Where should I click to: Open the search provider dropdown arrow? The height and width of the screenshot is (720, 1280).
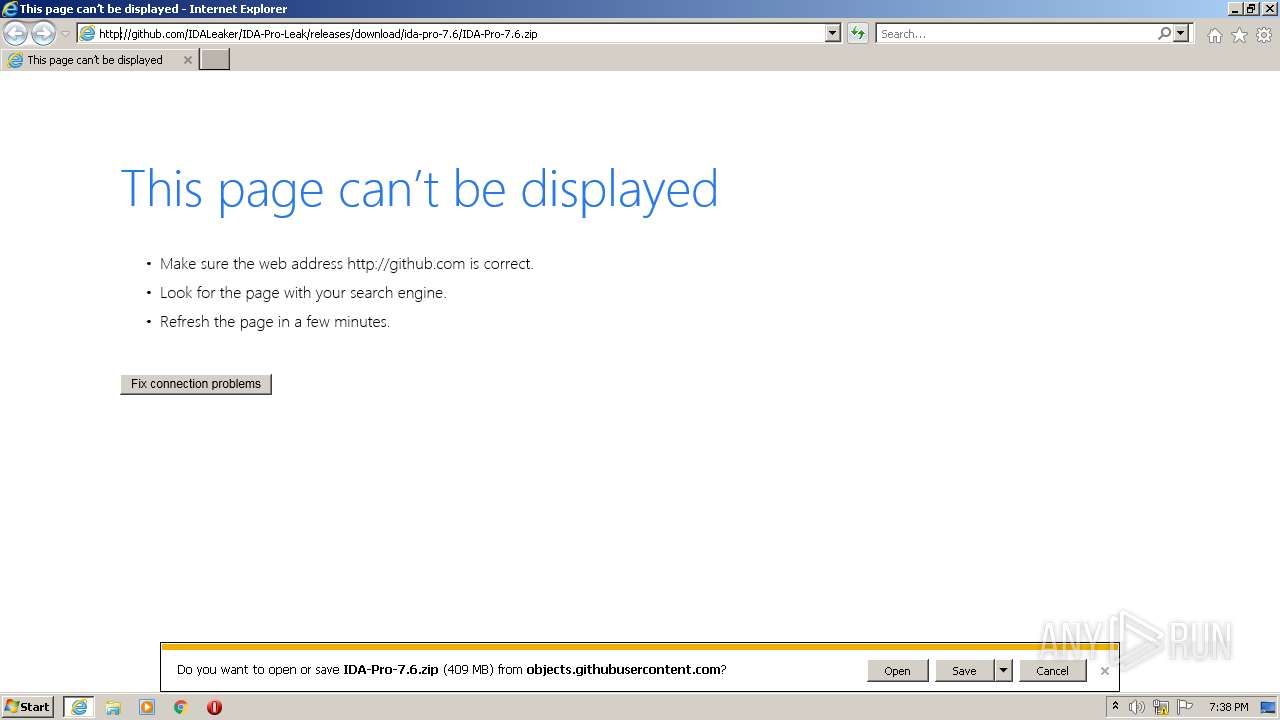[x=1181, y=33]
